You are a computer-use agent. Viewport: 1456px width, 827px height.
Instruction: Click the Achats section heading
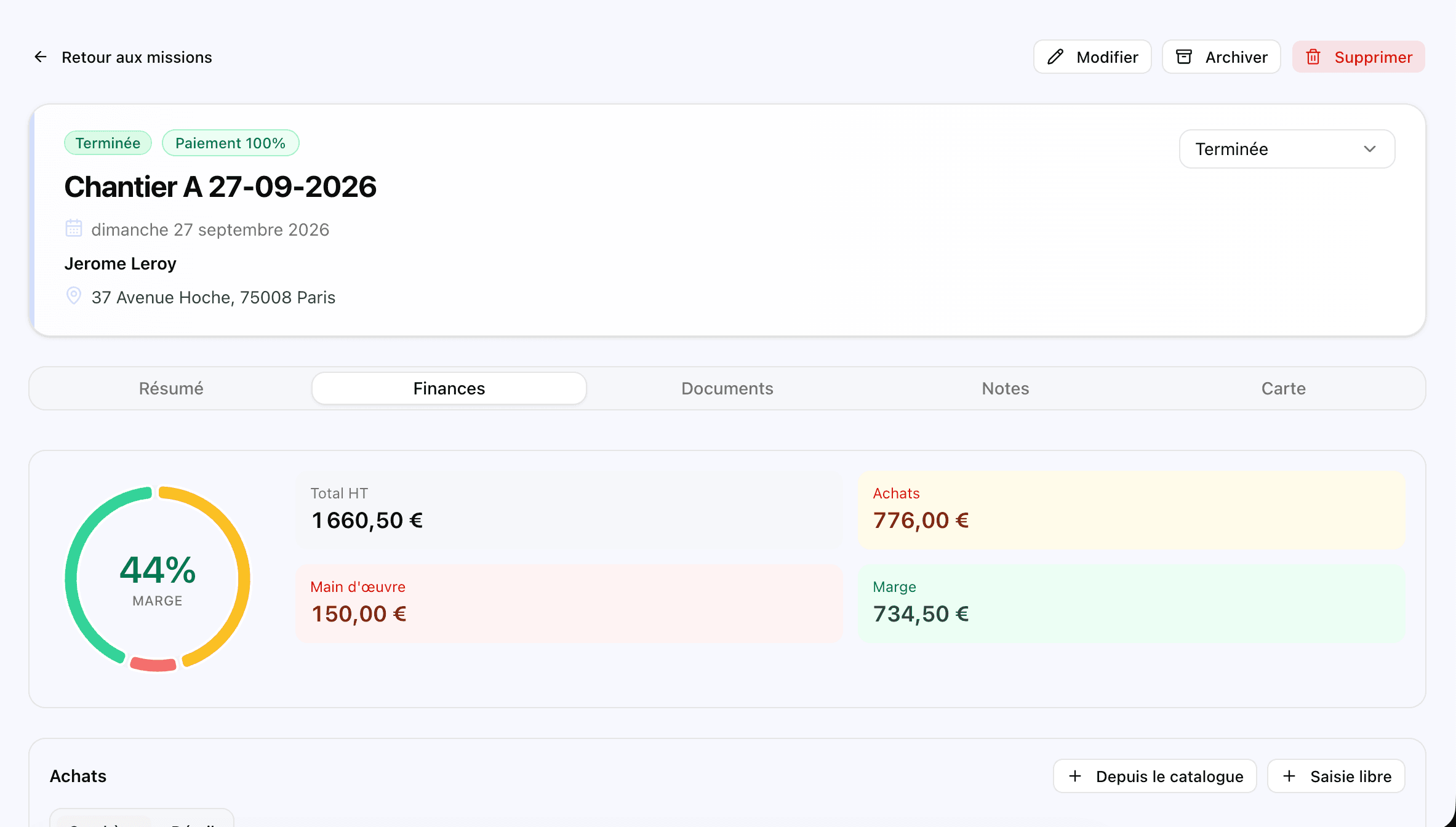78,776
